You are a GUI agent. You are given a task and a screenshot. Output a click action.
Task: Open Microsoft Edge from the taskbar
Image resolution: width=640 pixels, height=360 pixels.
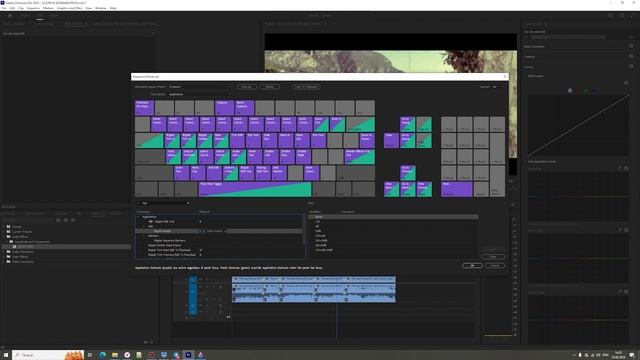(102, 355)
